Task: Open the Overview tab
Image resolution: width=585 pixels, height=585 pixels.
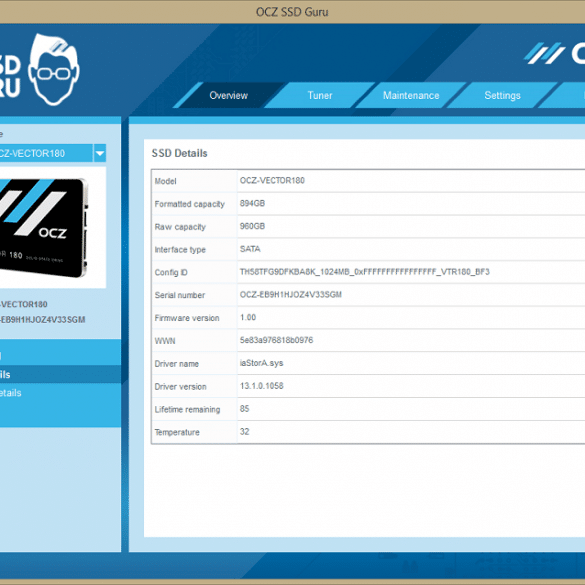Action: [x=229, y=96]
